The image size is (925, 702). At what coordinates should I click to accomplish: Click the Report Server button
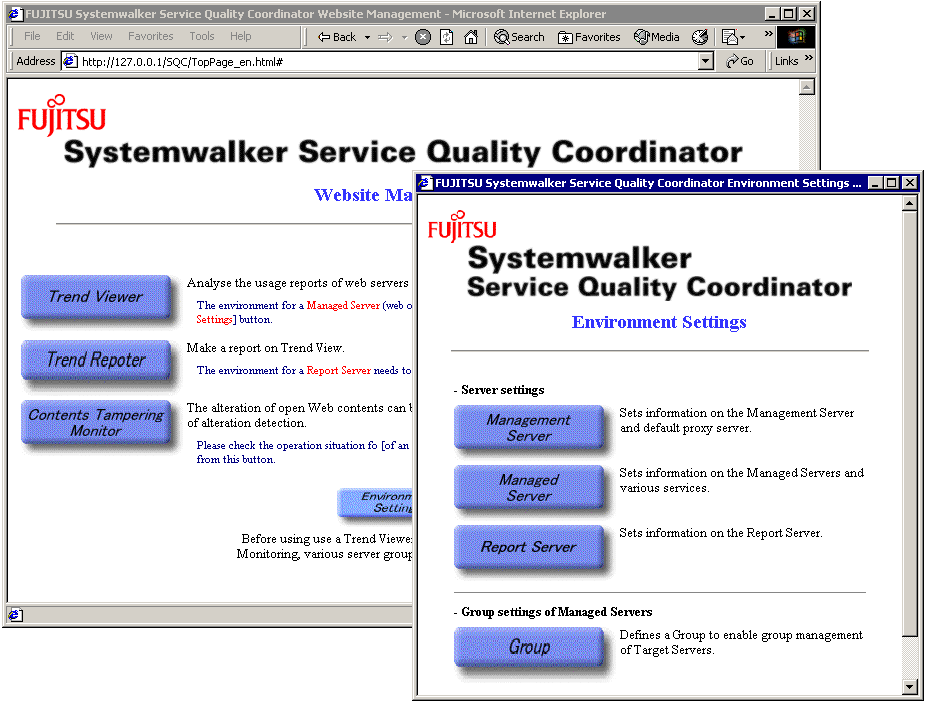529,547
